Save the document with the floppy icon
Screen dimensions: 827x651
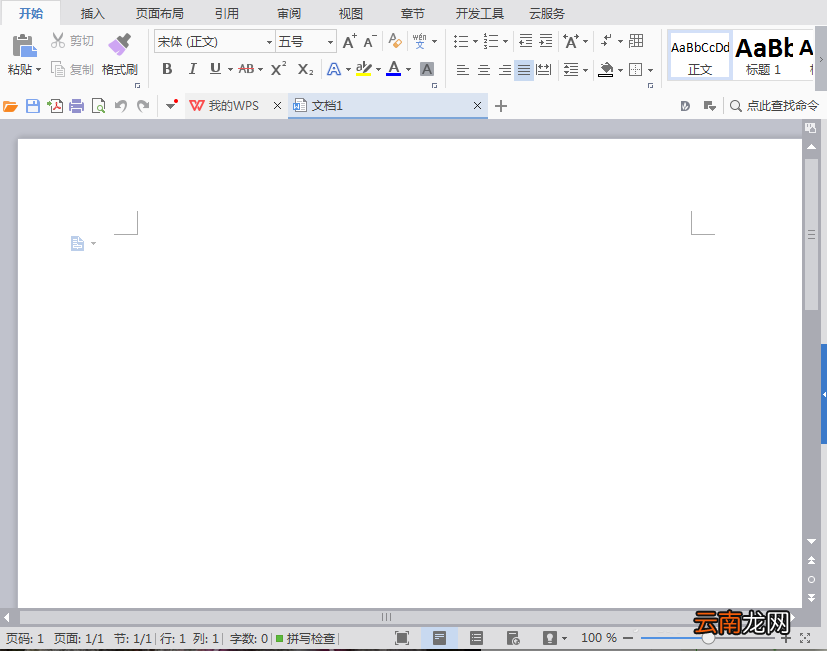pos(33,107)
